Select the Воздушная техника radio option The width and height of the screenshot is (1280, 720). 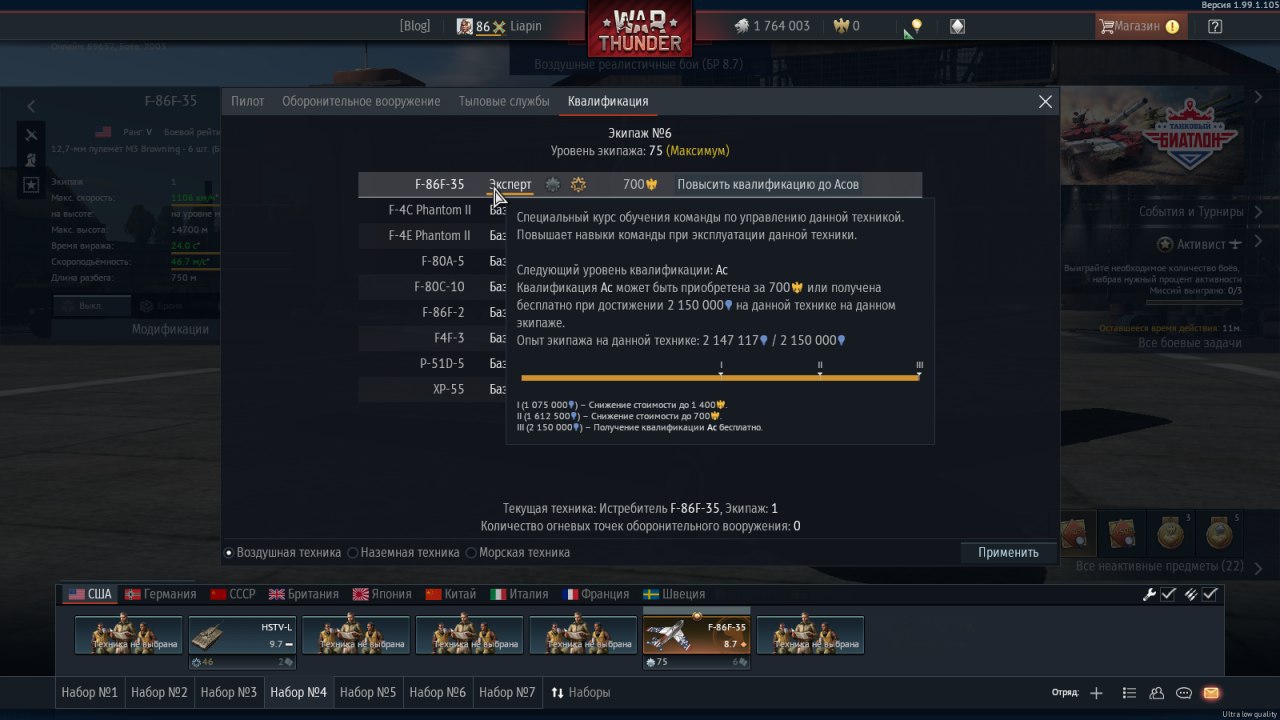point(283,552)
